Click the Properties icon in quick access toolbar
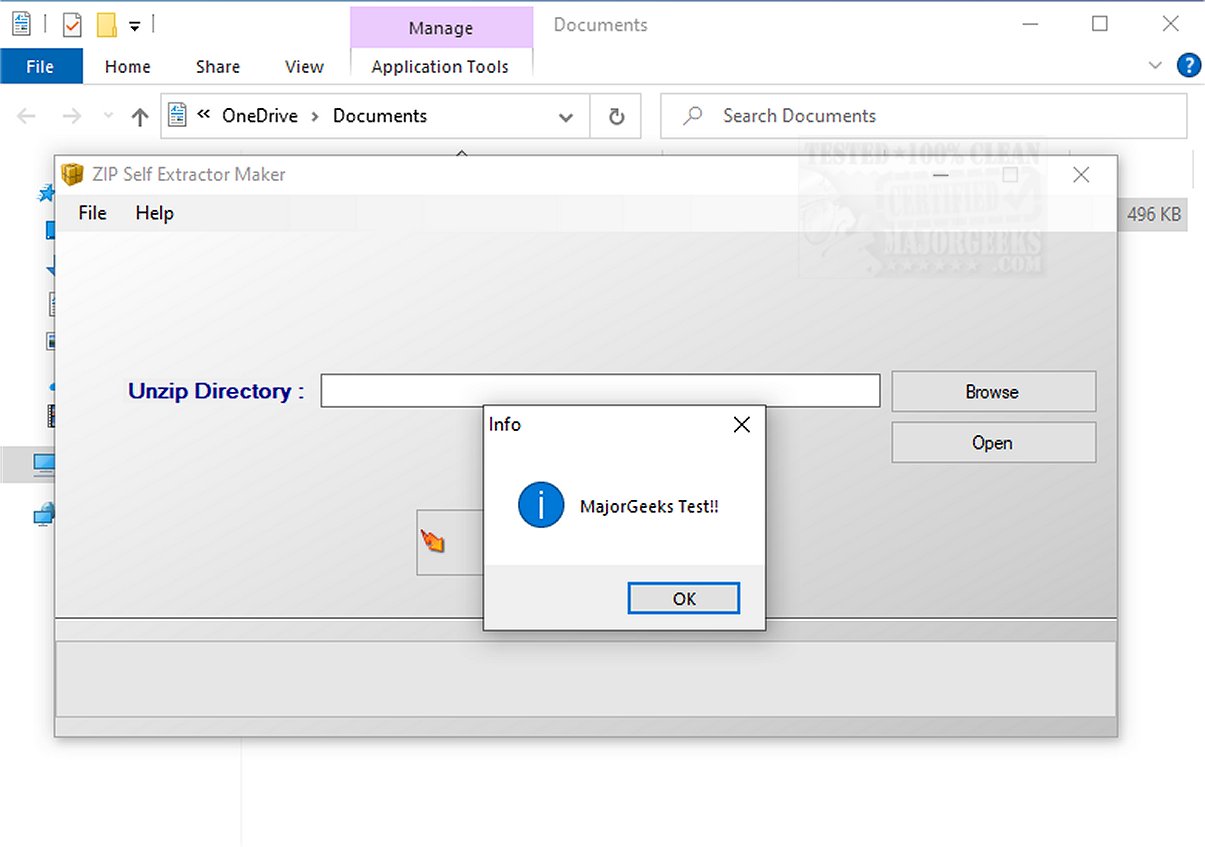Screen dimensions: 1205x847 point(72,25)
